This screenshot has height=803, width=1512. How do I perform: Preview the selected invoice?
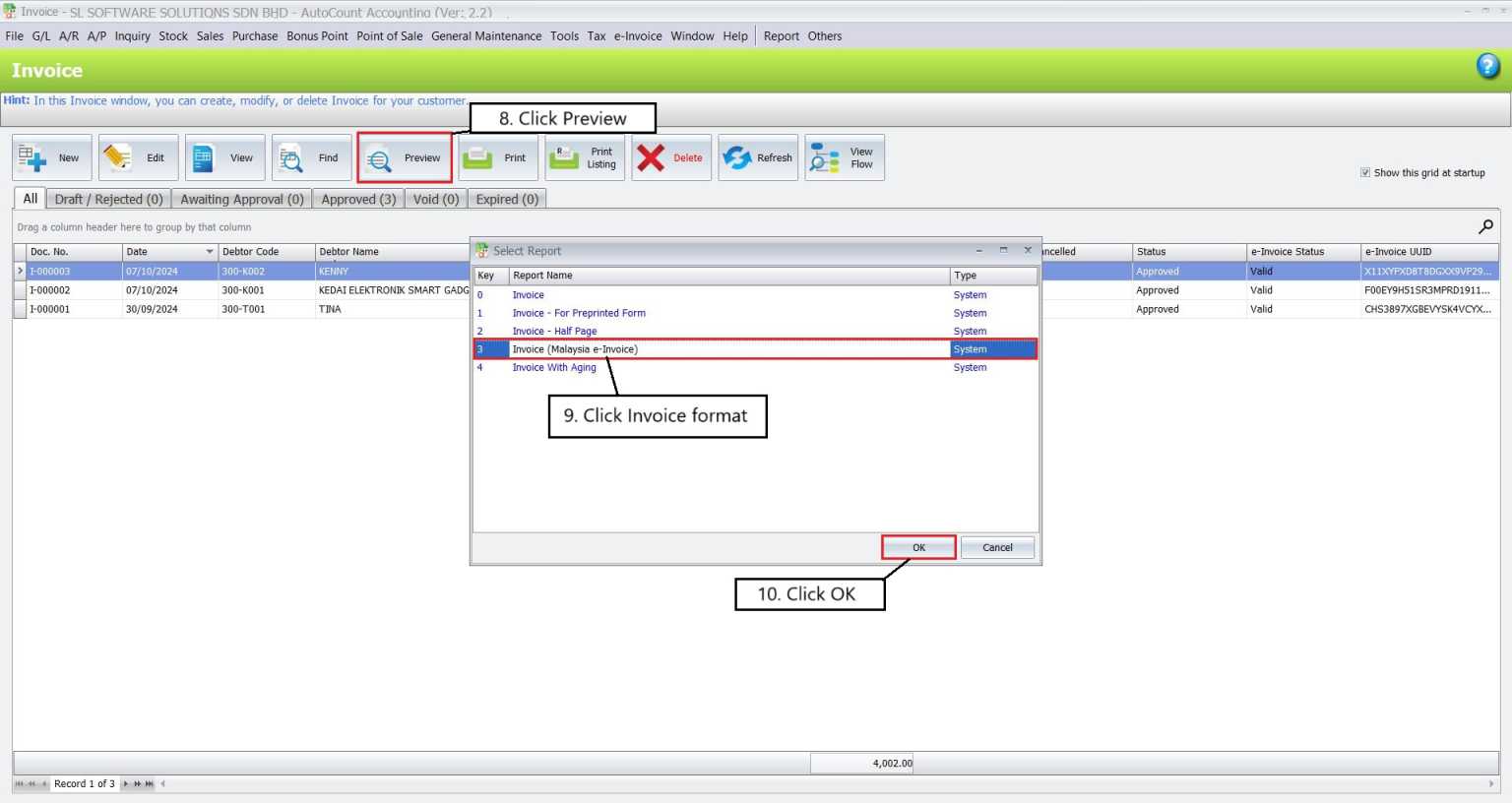(x=405, y=157)
